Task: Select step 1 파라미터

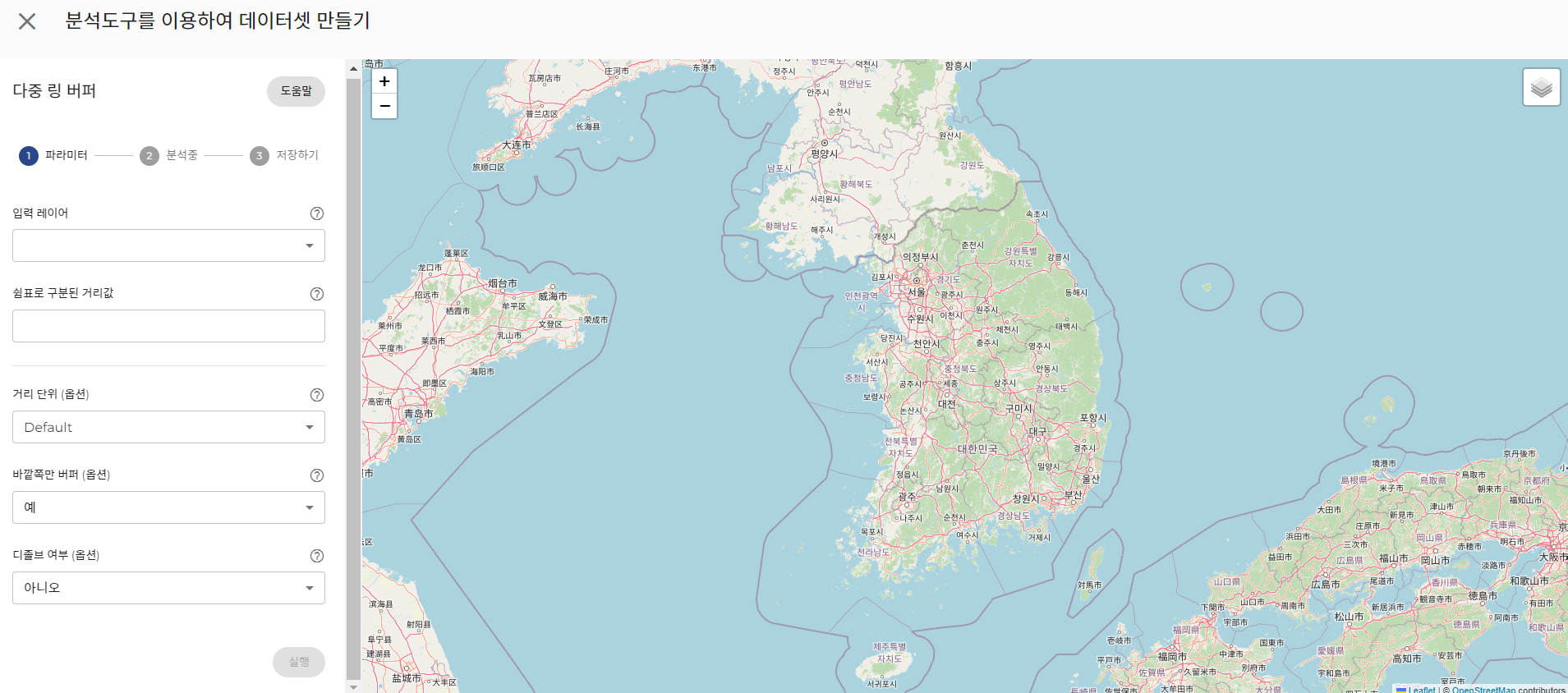Action: pyautogui.click(x=54, y=155)
